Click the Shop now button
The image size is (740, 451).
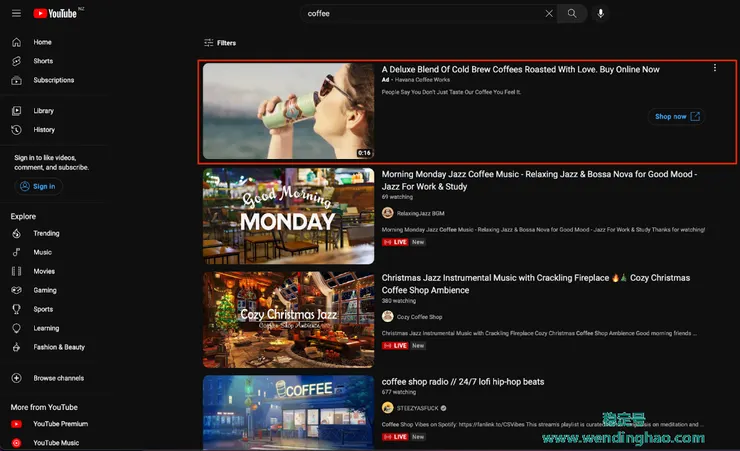[677, 116]
